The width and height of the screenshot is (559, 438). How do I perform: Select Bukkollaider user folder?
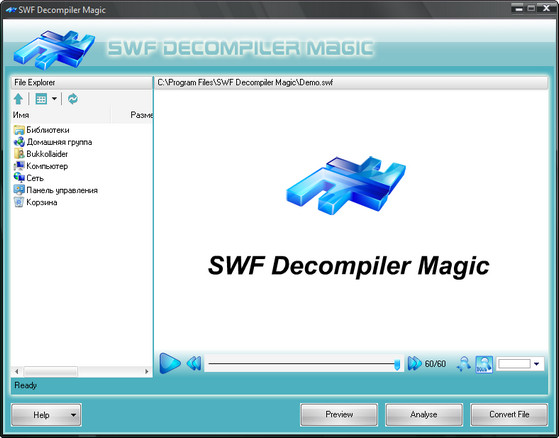pyautogui.click(x=41, y=154)
